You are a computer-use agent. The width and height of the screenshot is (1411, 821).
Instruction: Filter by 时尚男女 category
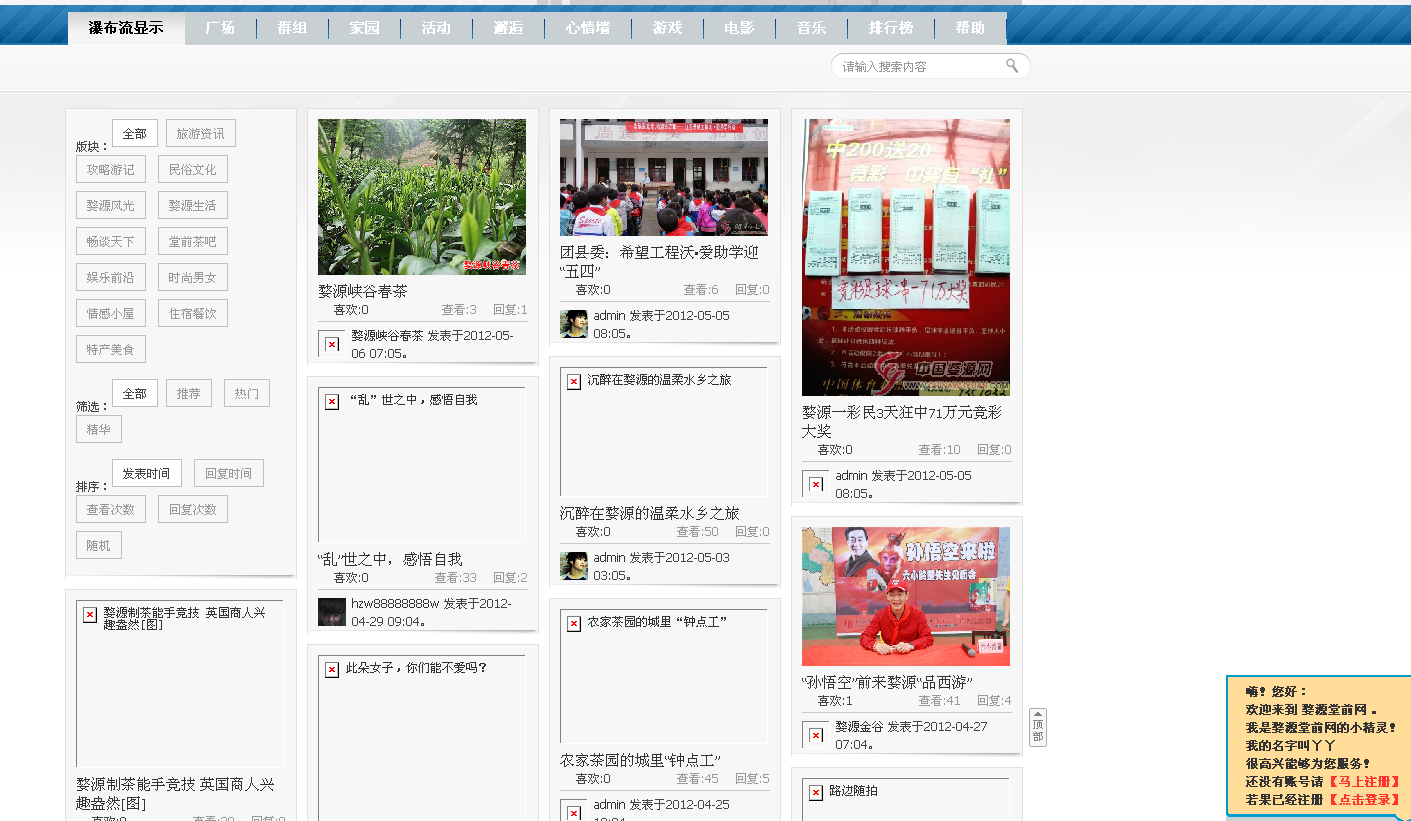click(x=193, y=277)
